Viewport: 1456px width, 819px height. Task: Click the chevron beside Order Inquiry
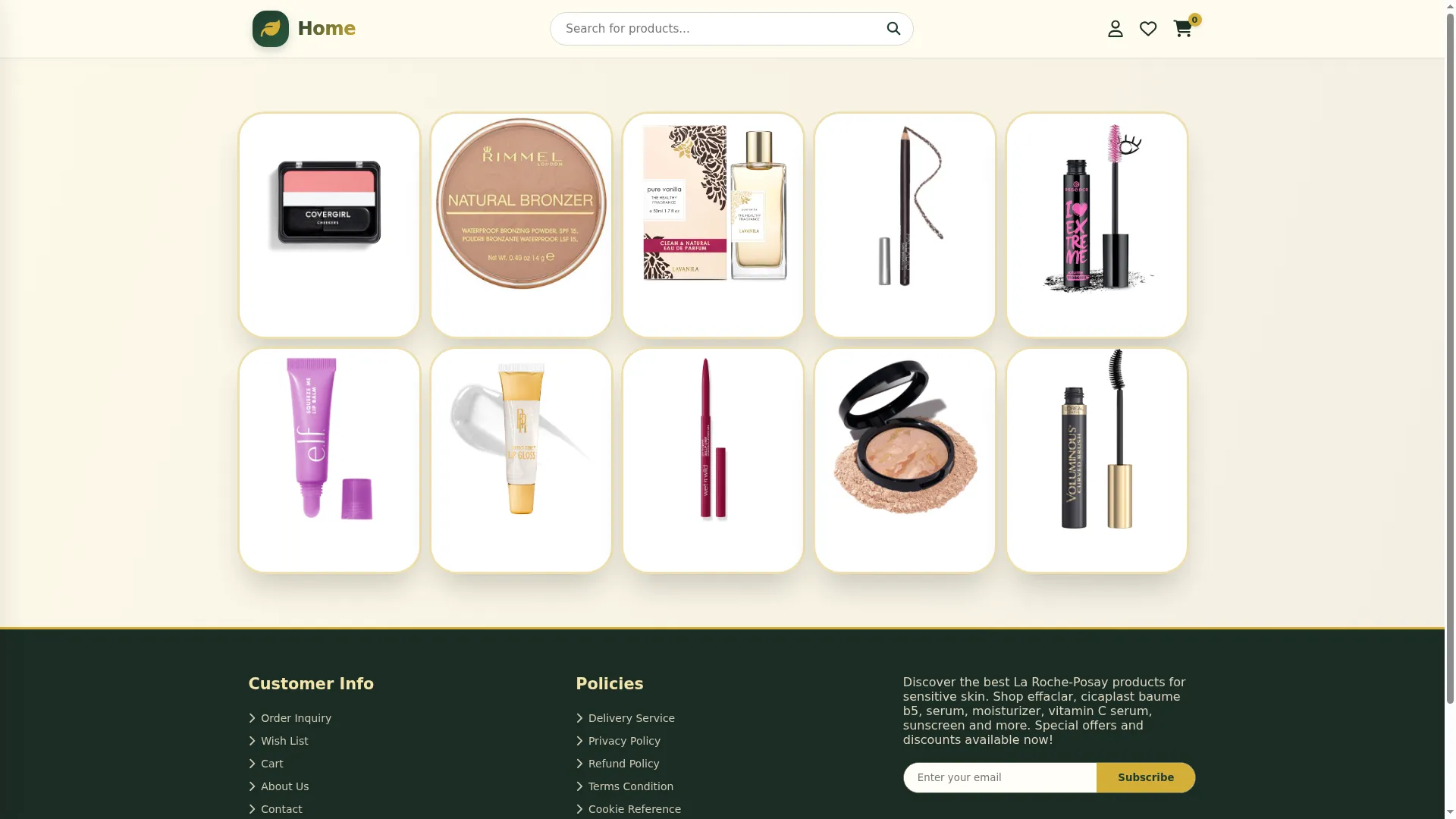pos(252,718)
